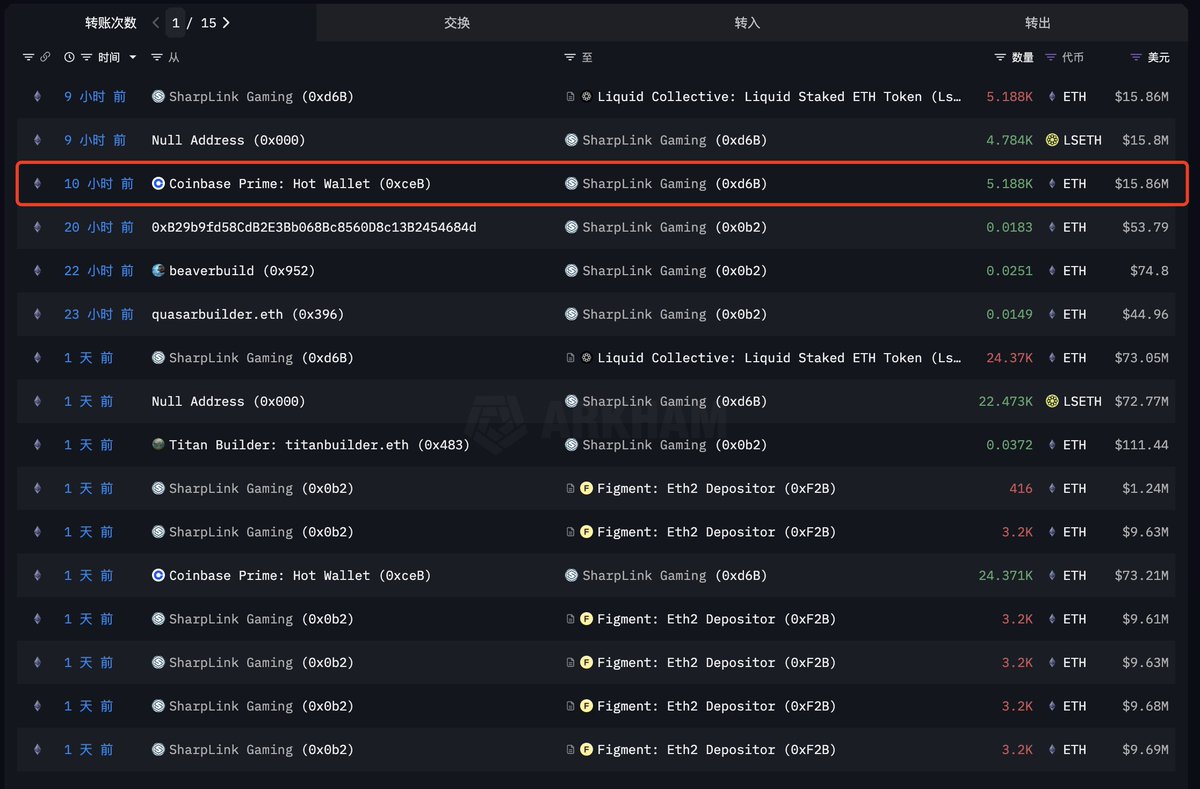Click the $1.24M USD value
1200x789 pixels.
(x=1145, y=488)
